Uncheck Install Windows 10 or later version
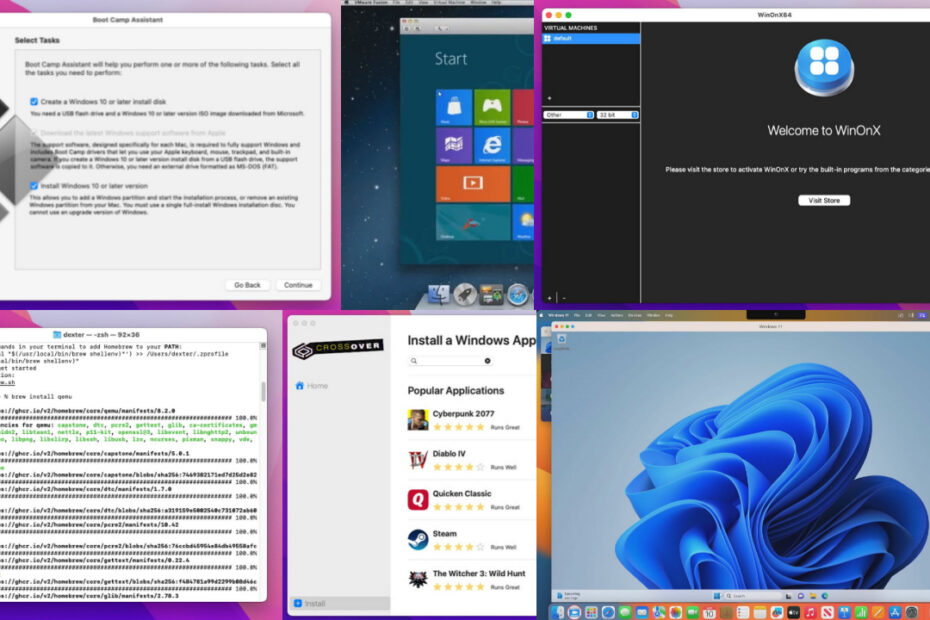Viewport: 930px width, 620px height. pyautogui.click(x=33, y=186)
